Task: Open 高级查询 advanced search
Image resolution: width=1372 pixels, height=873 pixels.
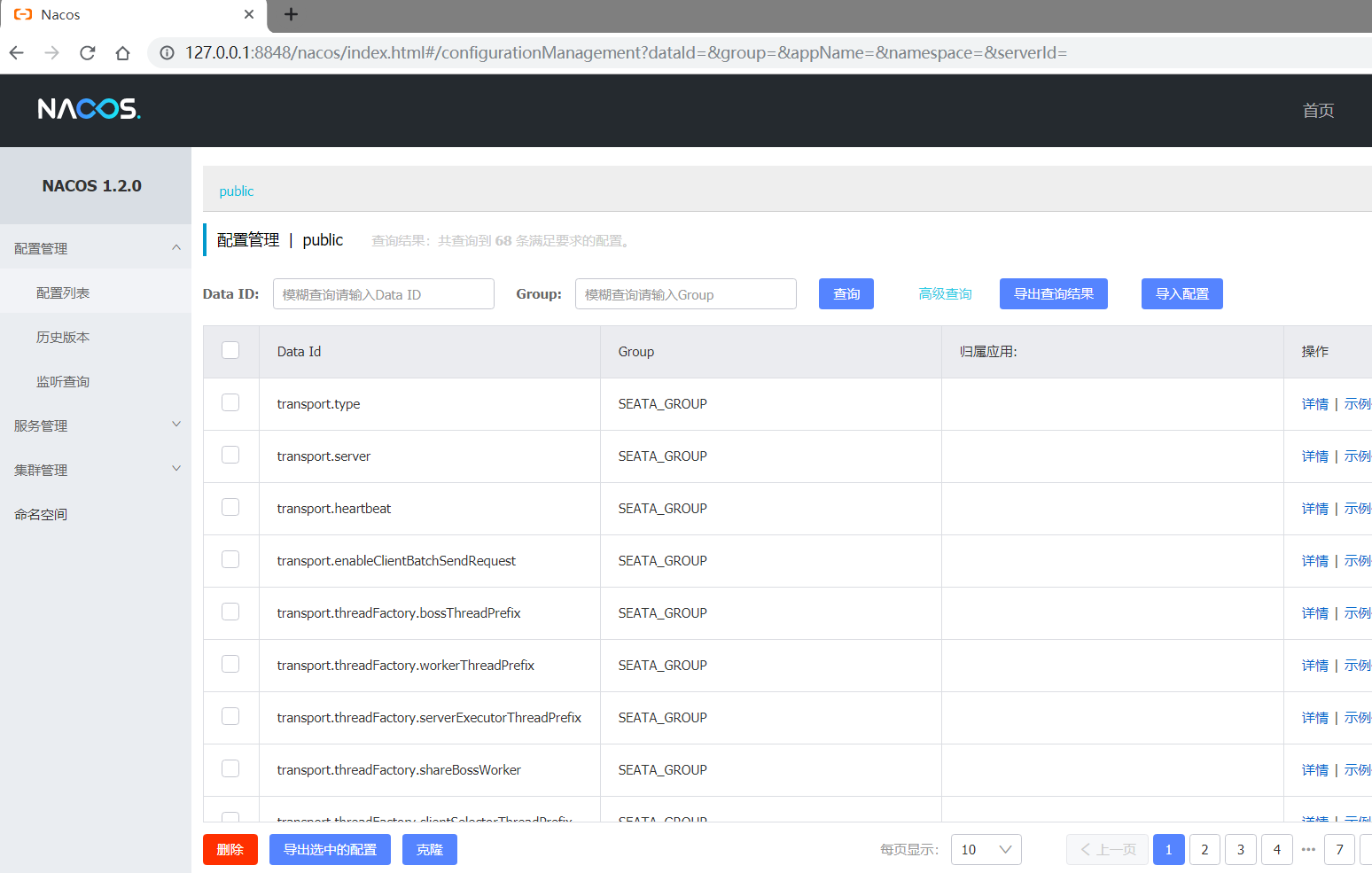Action: (x=945, y=294)
